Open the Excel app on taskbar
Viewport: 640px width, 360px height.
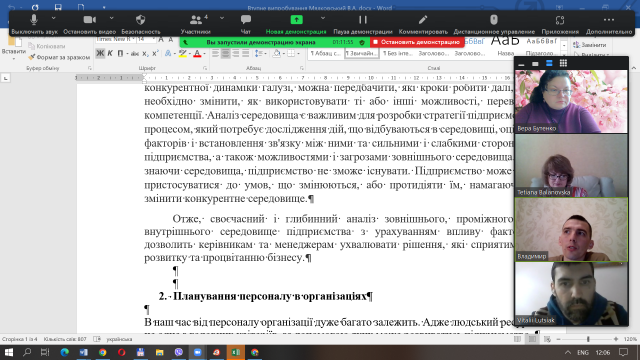(x=236, y=352)
